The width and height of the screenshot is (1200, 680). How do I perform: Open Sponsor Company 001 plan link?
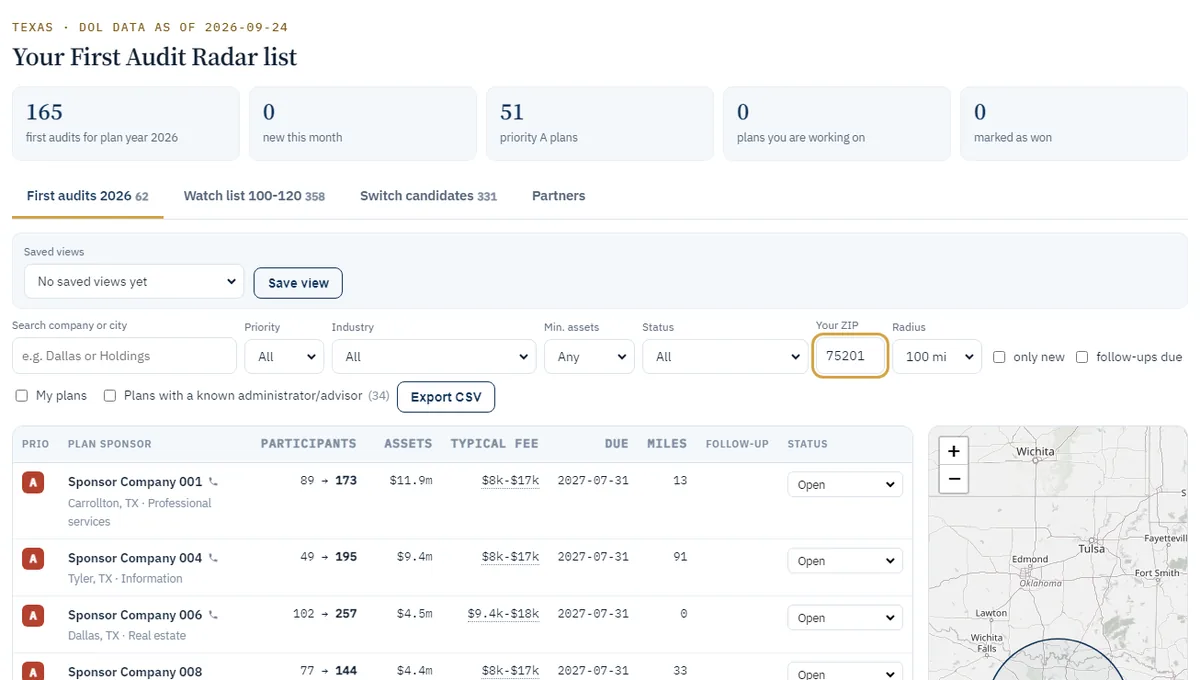[135, 482]
